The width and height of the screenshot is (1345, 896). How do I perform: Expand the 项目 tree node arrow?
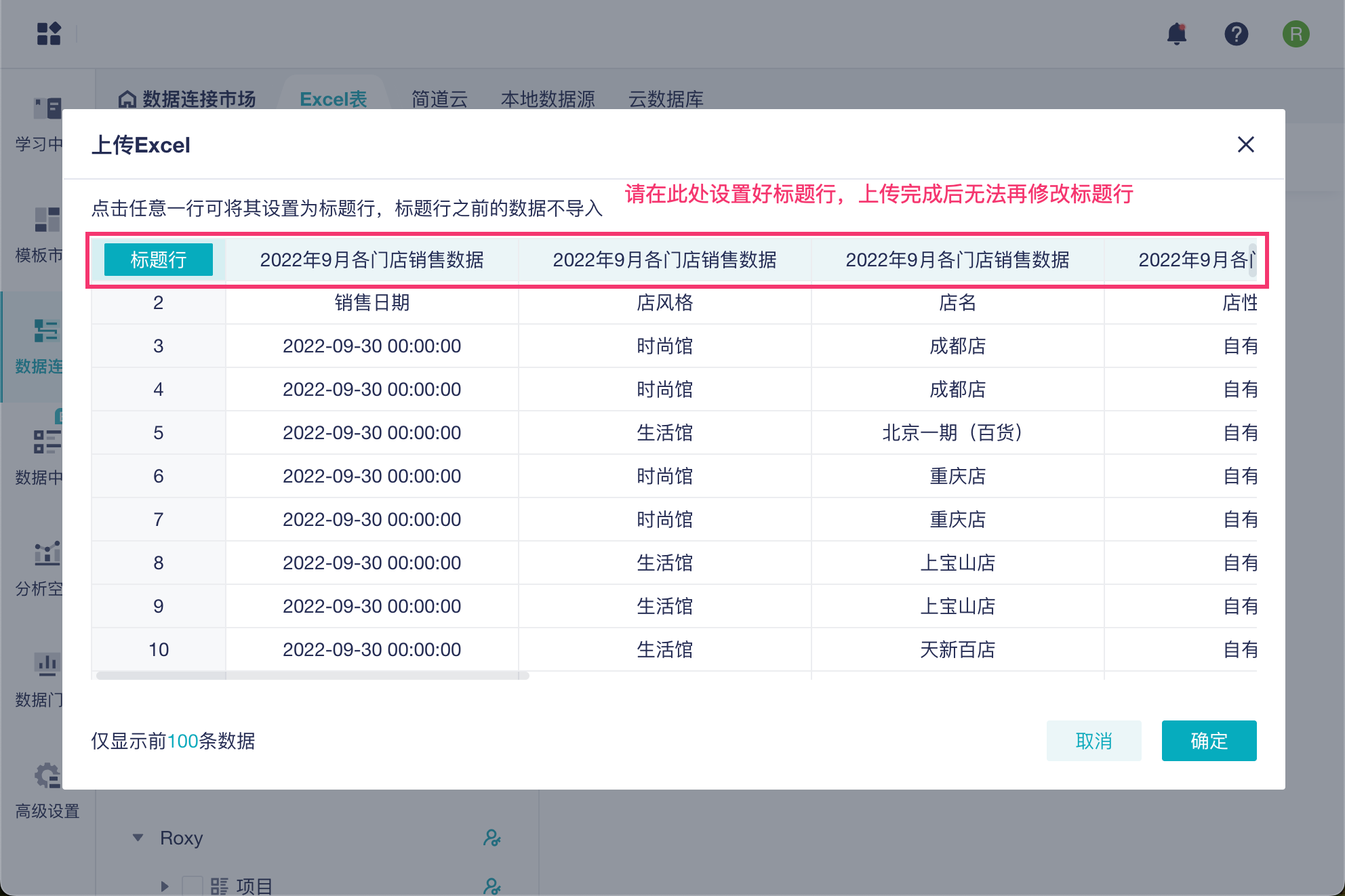pyautogui.click(x=163, y=884)
